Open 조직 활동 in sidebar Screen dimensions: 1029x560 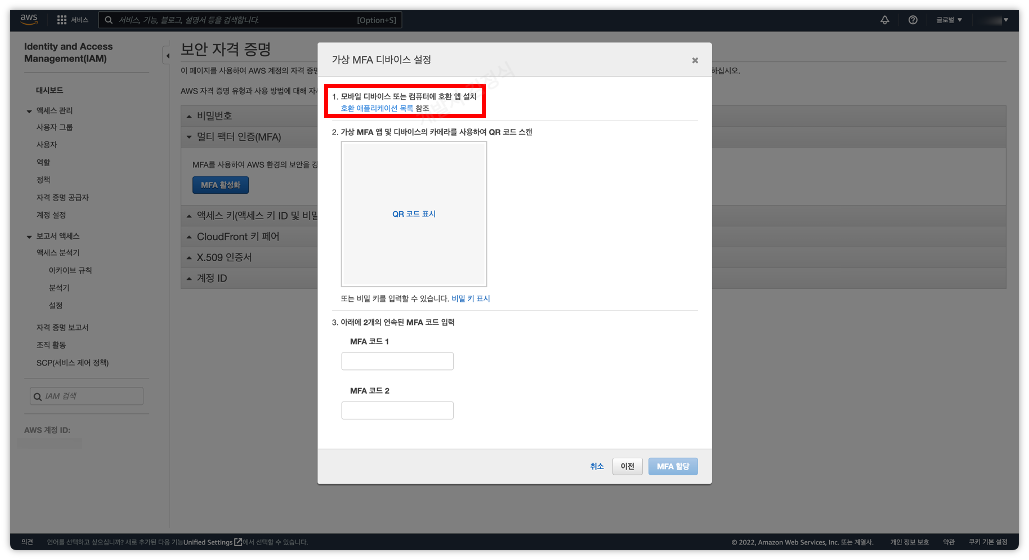coord(51,345)
